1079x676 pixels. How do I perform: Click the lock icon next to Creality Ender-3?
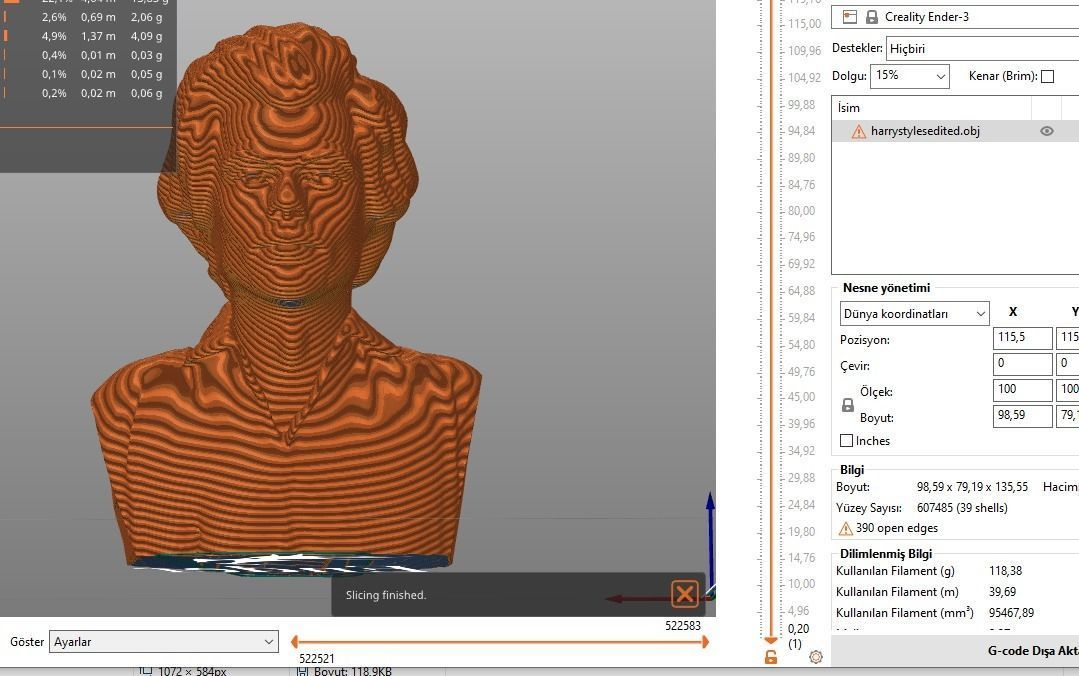[871, 17]
